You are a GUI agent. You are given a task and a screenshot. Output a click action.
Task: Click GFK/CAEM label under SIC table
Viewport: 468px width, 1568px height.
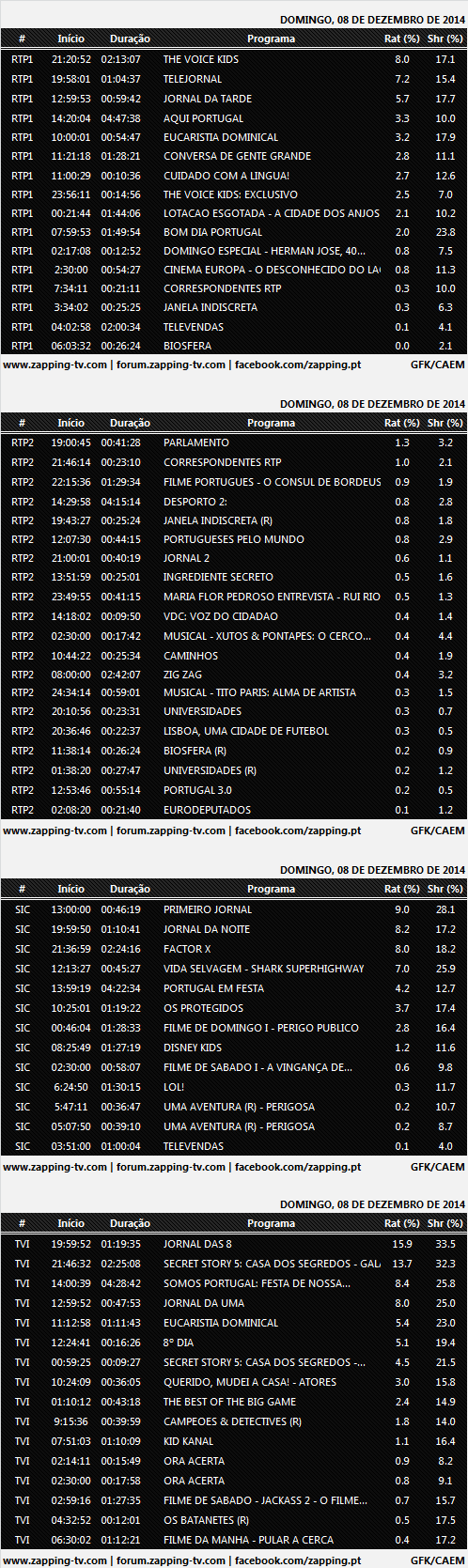click(437, 1167)
